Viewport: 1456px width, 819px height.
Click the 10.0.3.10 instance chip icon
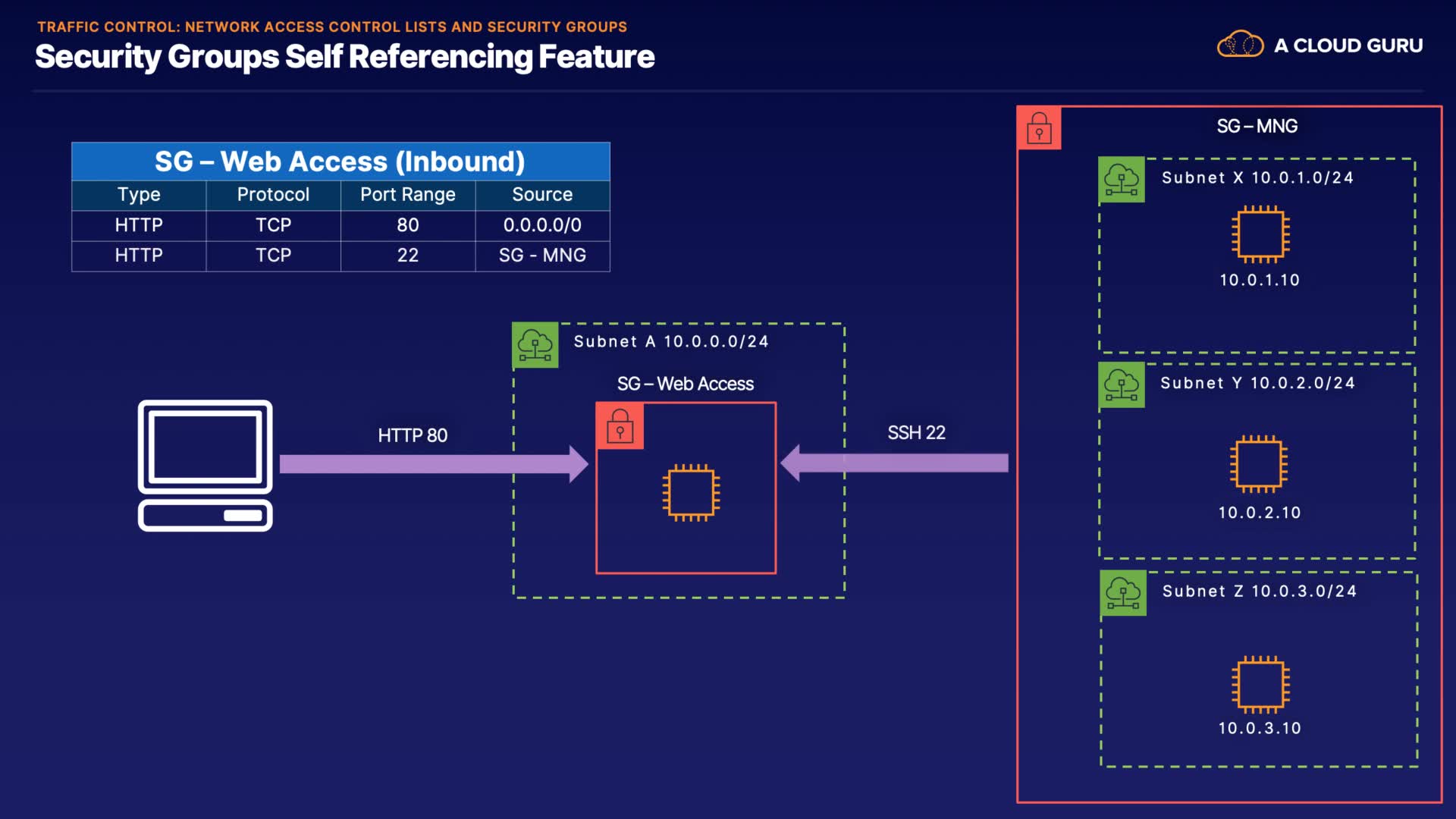1260,684
